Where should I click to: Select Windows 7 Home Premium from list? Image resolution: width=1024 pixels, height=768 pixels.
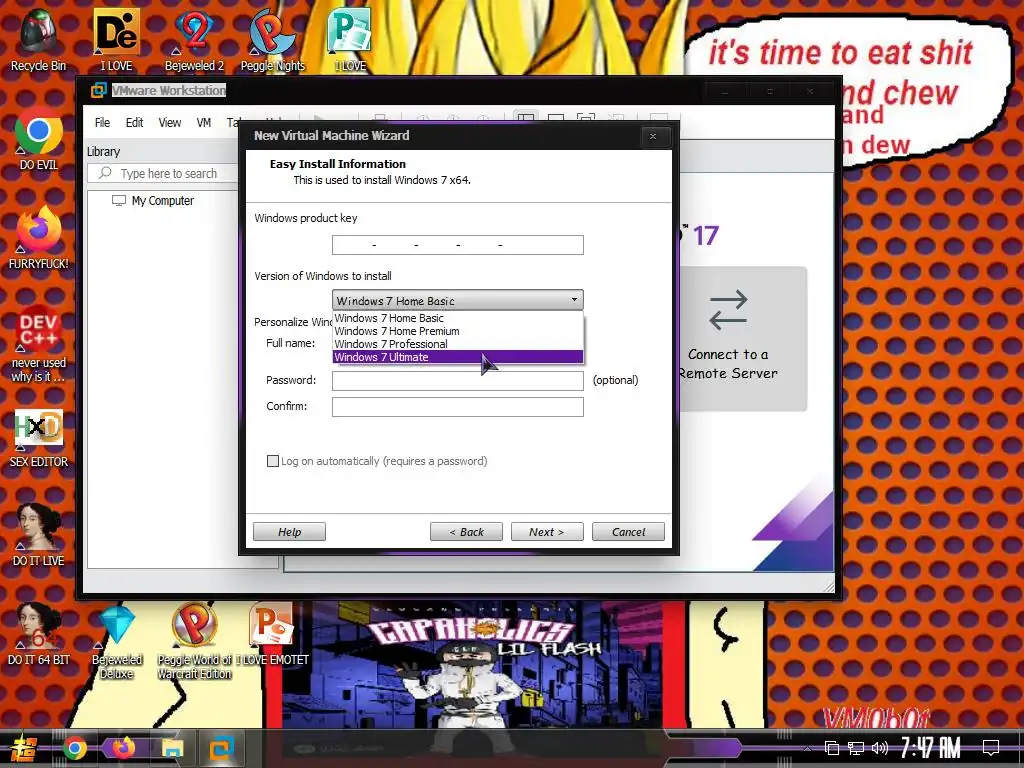(x=458, y=331)
